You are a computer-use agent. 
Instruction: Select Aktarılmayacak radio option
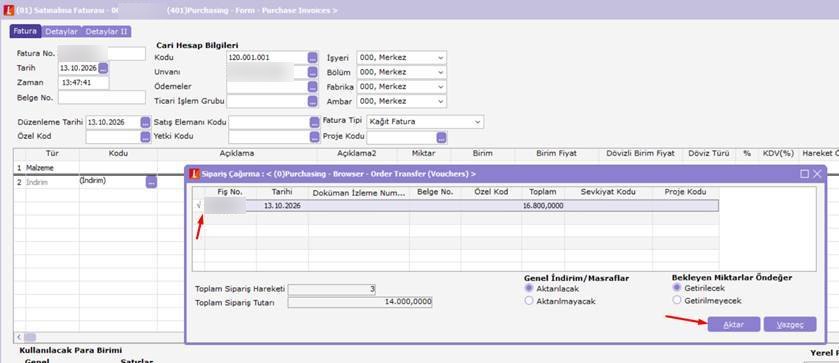(529, 301)
